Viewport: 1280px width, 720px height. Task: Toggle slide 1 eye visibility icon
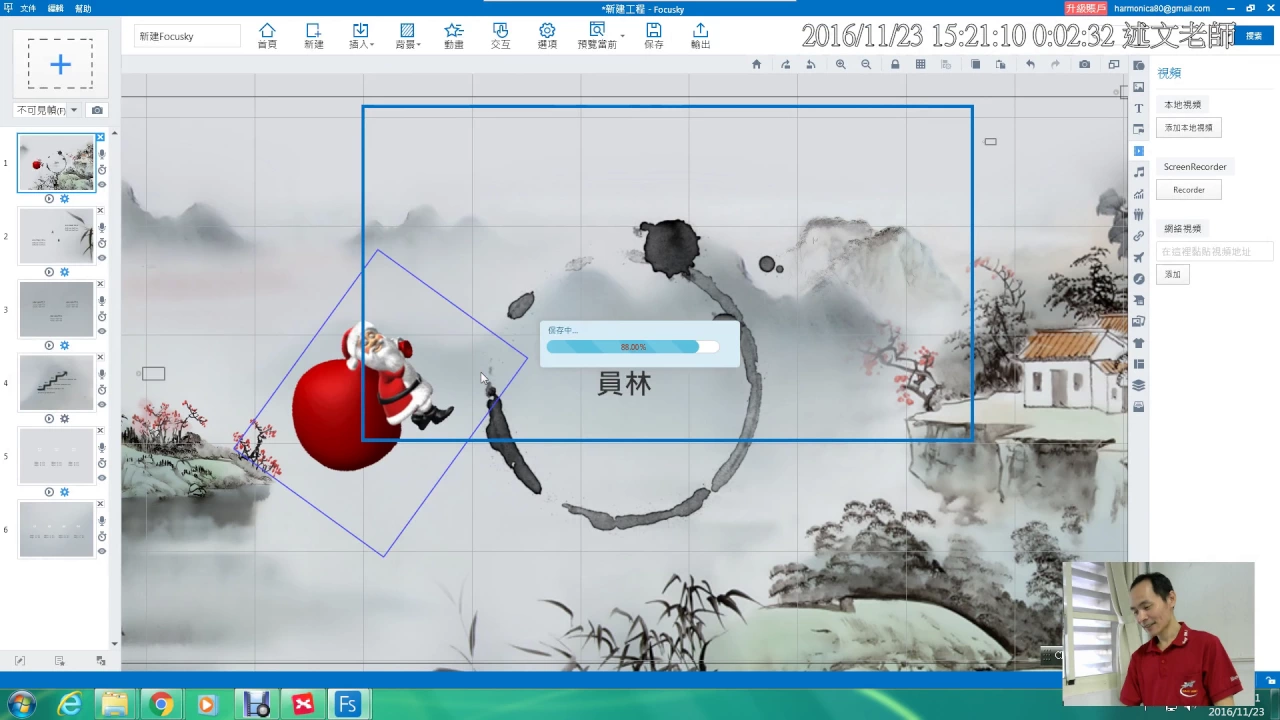[101, 184]
